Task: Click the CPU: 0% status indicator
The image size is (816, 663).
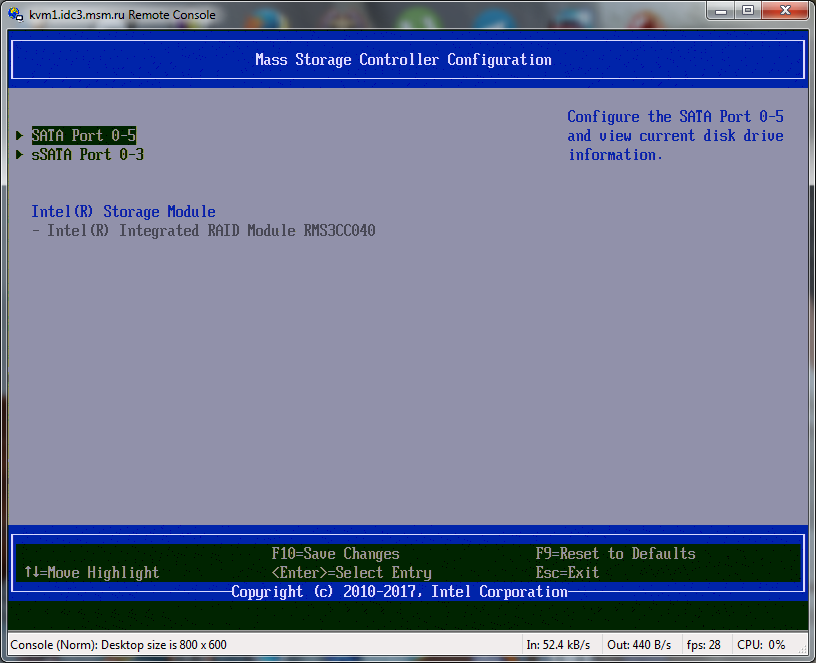Action: pos(761,645)
